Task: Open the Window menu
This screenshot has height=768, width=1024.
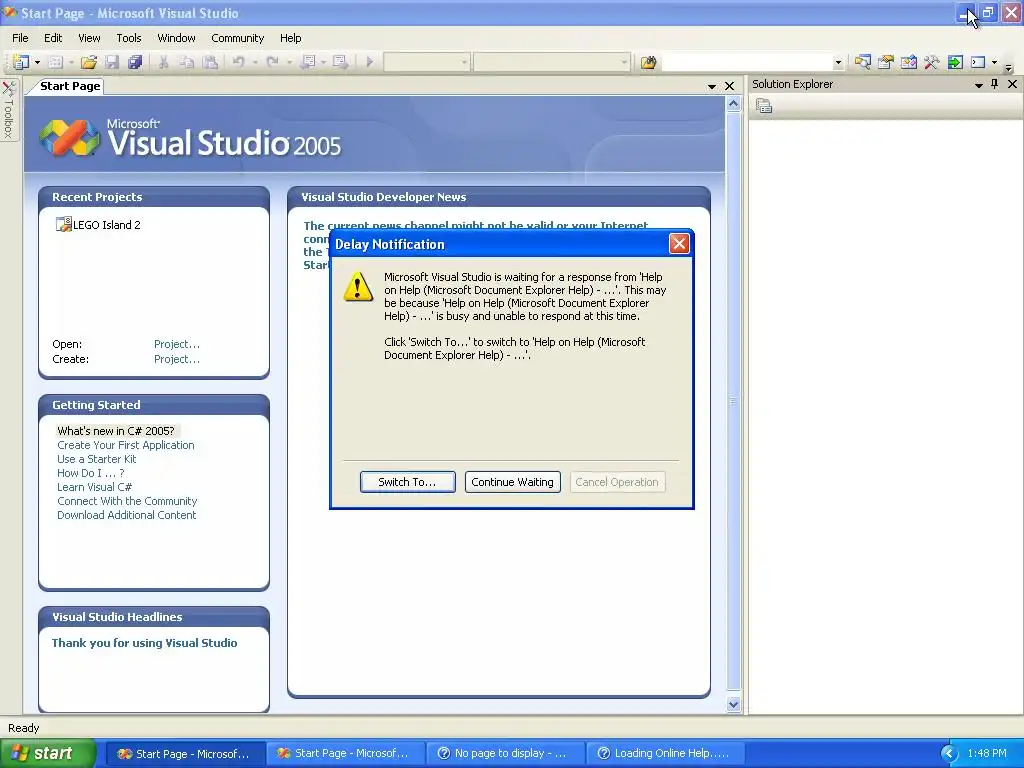Action: 176,38
